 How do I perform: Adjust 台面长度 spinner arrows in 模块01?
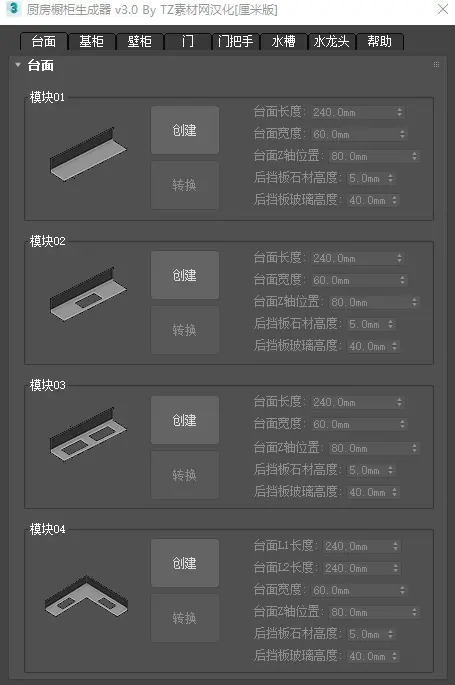coord(399,112)
